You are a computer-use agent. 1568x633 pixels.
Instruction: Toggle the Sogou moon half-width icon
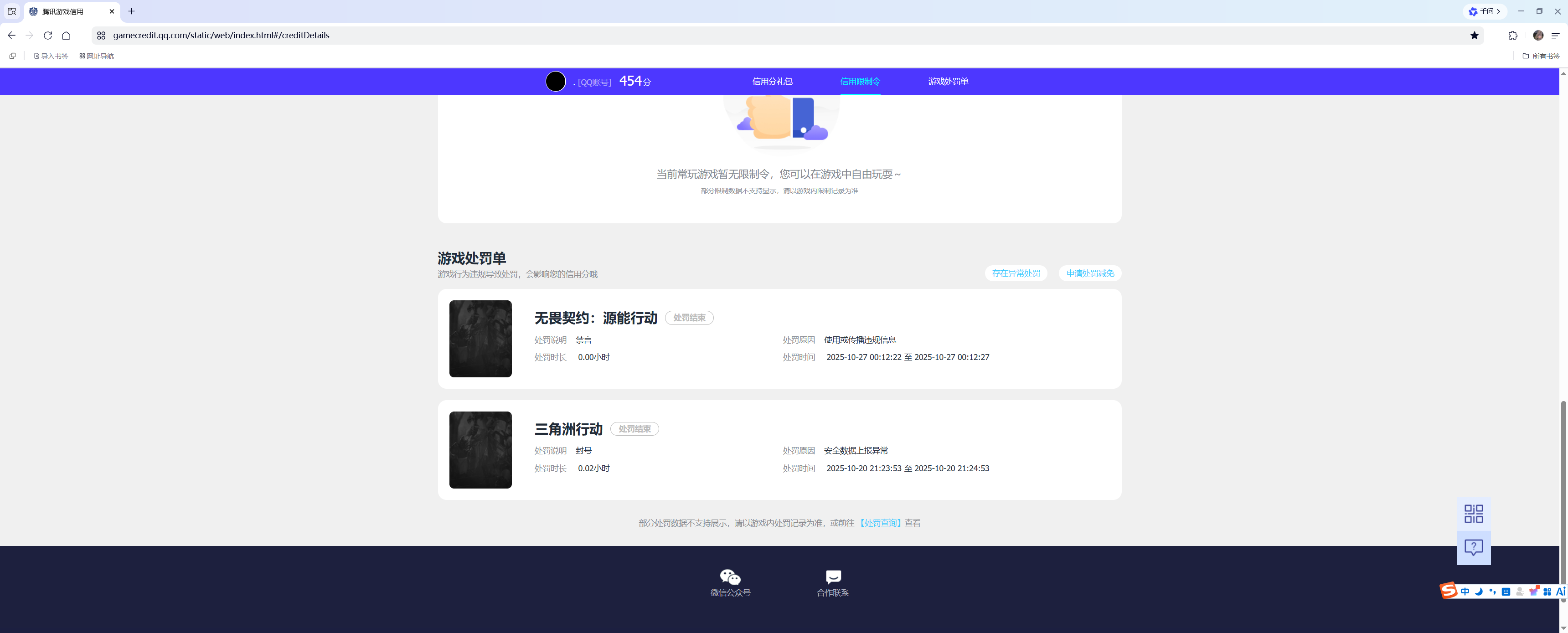(1479, 592)
